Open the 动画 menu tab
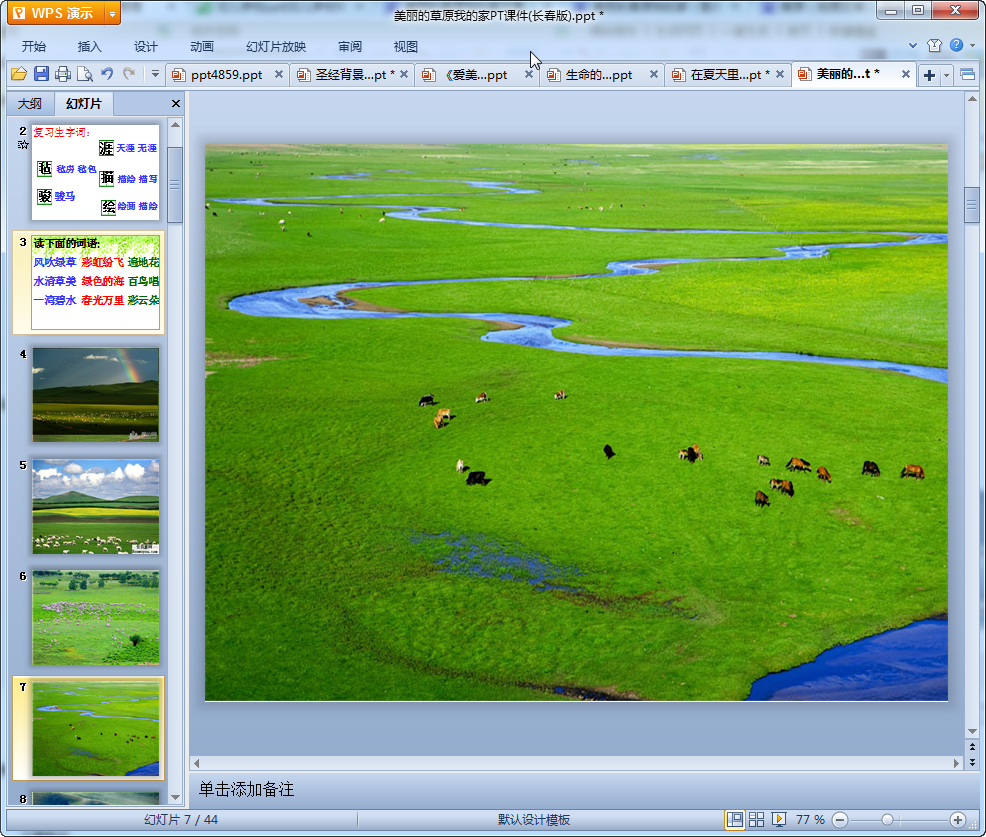 tap(202, 47)
